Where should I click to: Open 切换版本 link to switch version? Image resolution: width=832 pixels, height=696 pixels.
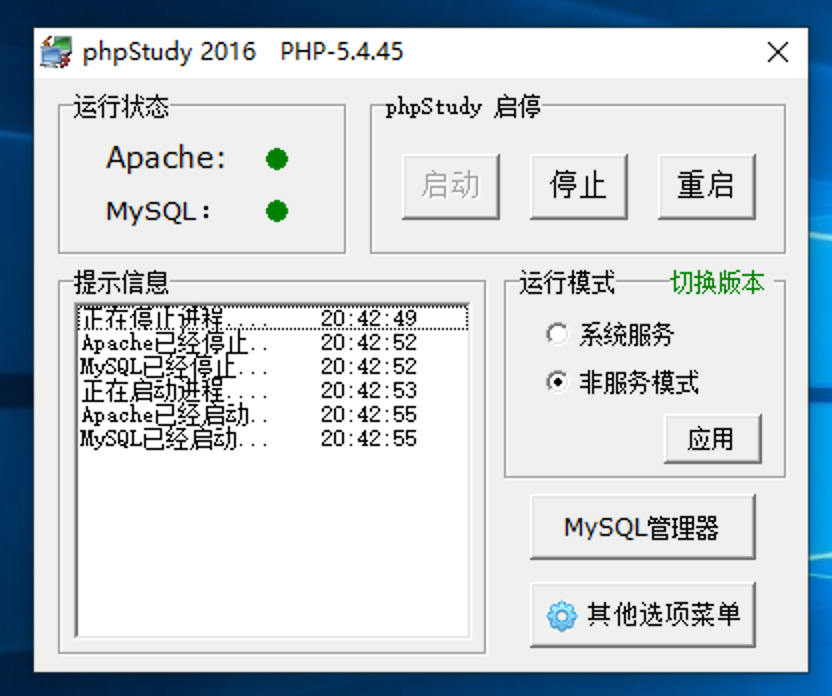[717, 282]
